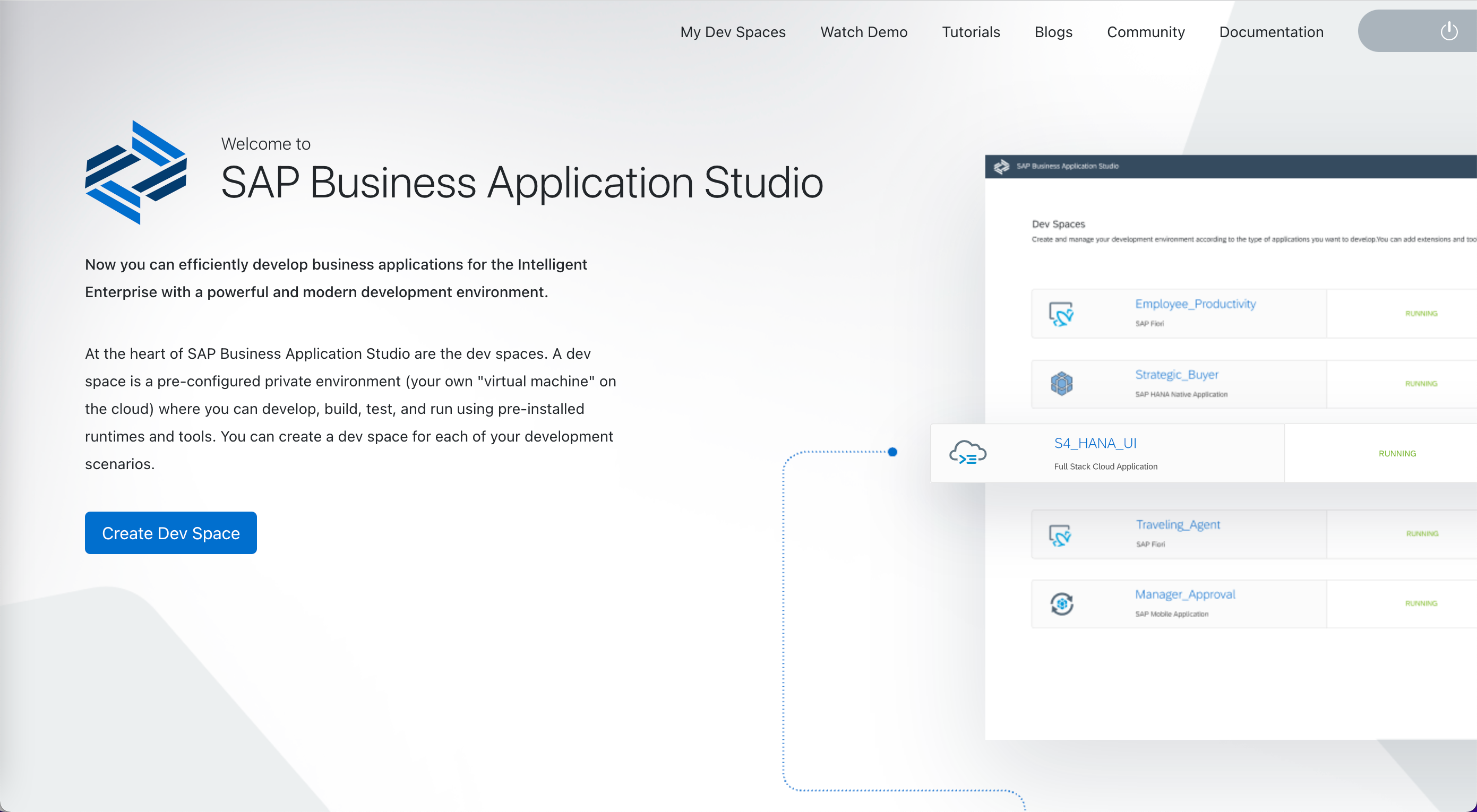Open the Strategic_Buyer dev space

1177,374
